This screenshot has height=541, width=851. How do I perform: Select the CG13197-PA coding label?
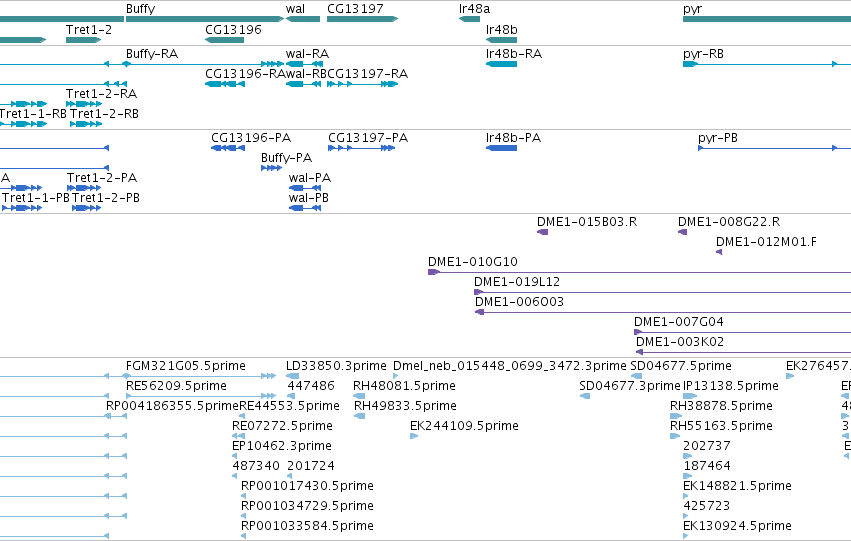pos(368,138)
